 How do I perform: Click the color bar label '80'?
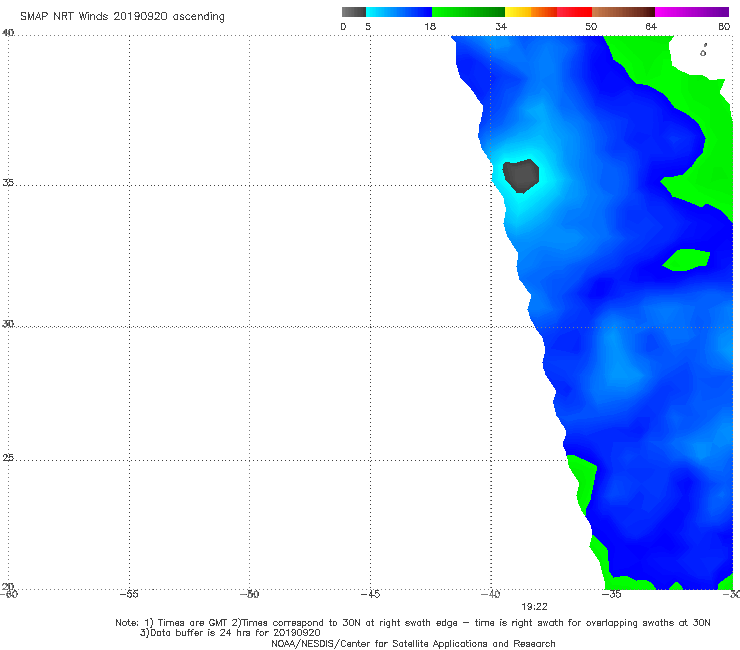724,26
